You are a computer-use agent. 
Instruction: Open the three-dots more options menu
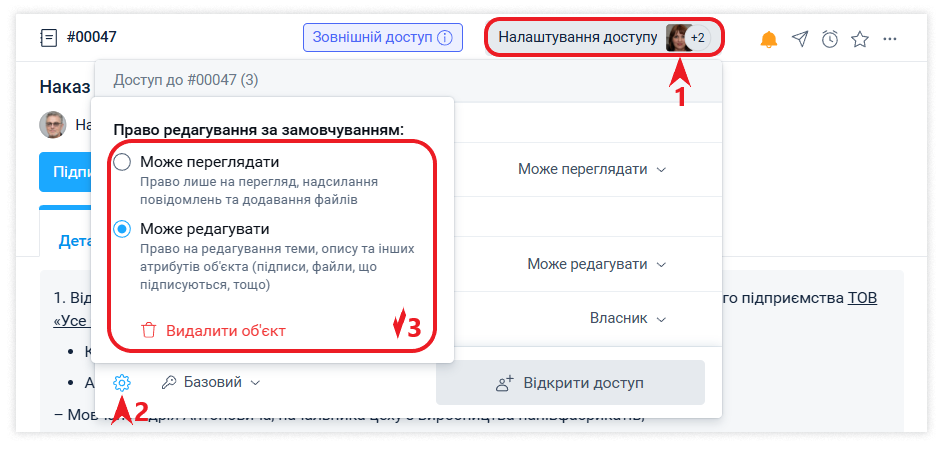click(x=890, y=39)
